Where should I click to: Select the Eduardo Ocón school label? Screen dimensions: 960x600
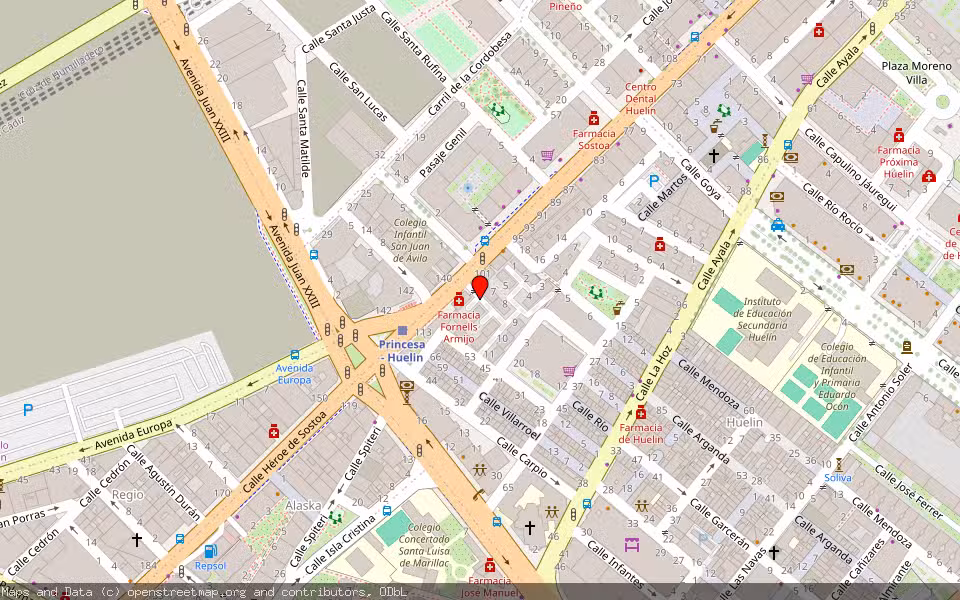tap(837, 377)
